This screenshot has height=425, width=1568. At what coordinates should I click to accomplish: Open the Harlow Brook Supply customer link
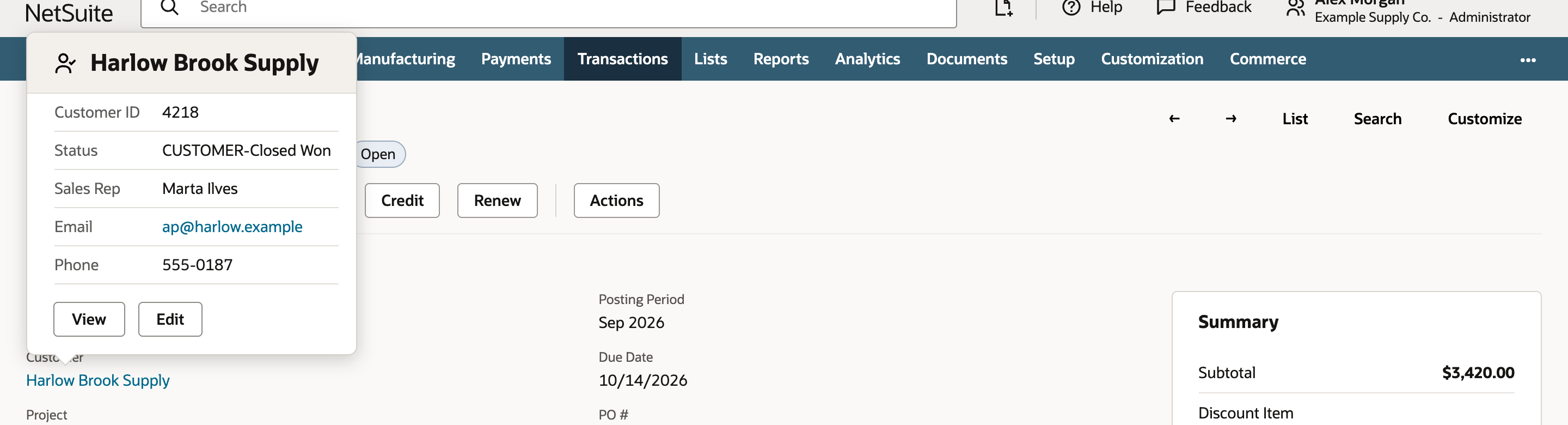click(x=97, y=380)
